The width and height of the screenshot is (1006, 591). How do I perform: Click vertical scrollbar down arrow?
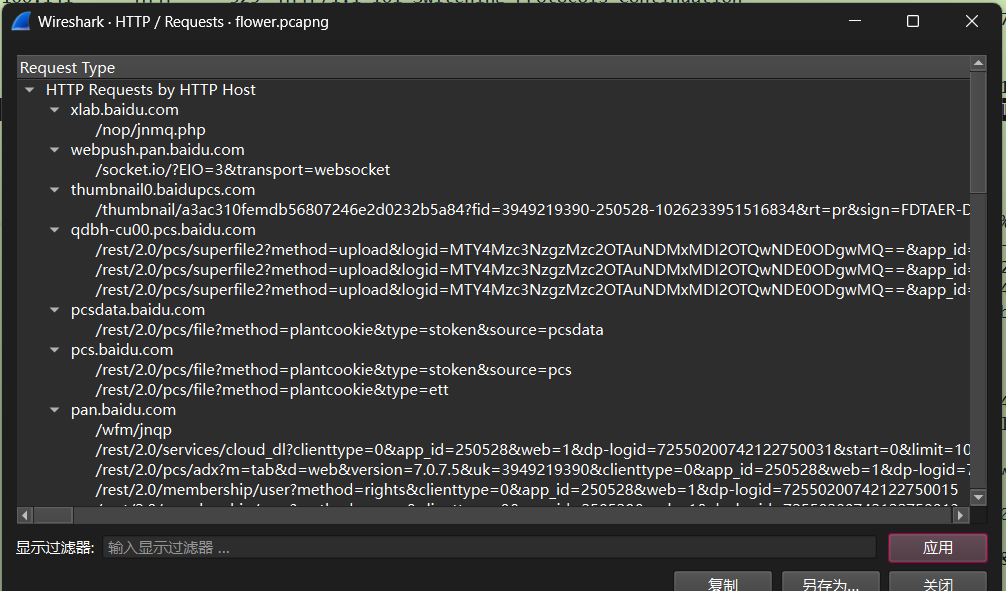tap(978, 497)
